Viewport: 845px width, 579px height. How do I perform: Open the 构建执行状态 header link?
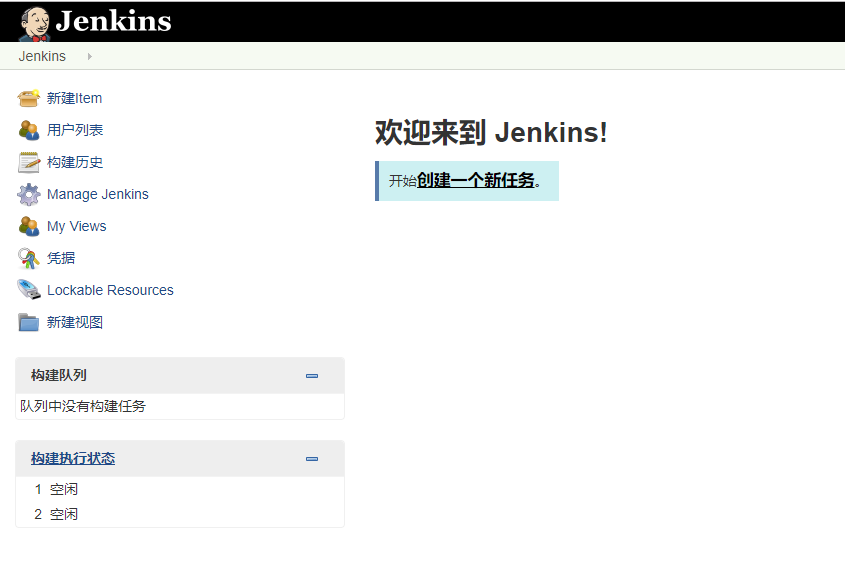pyautogui.click(x=73, y=459)
